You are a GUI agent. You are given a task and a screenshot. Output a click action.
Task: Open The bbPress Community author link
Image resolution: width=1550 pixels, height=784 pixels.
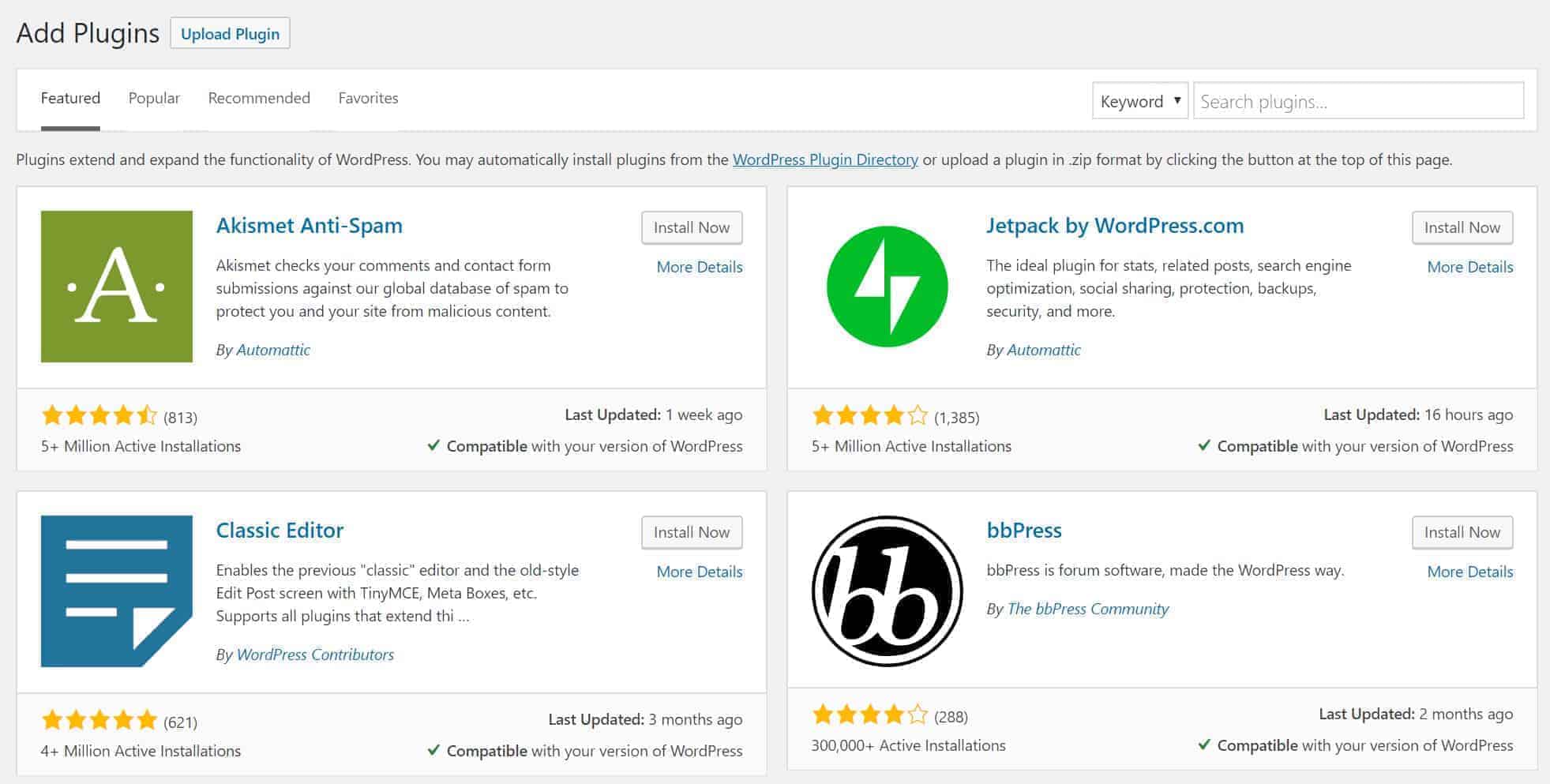[1088, 609]
